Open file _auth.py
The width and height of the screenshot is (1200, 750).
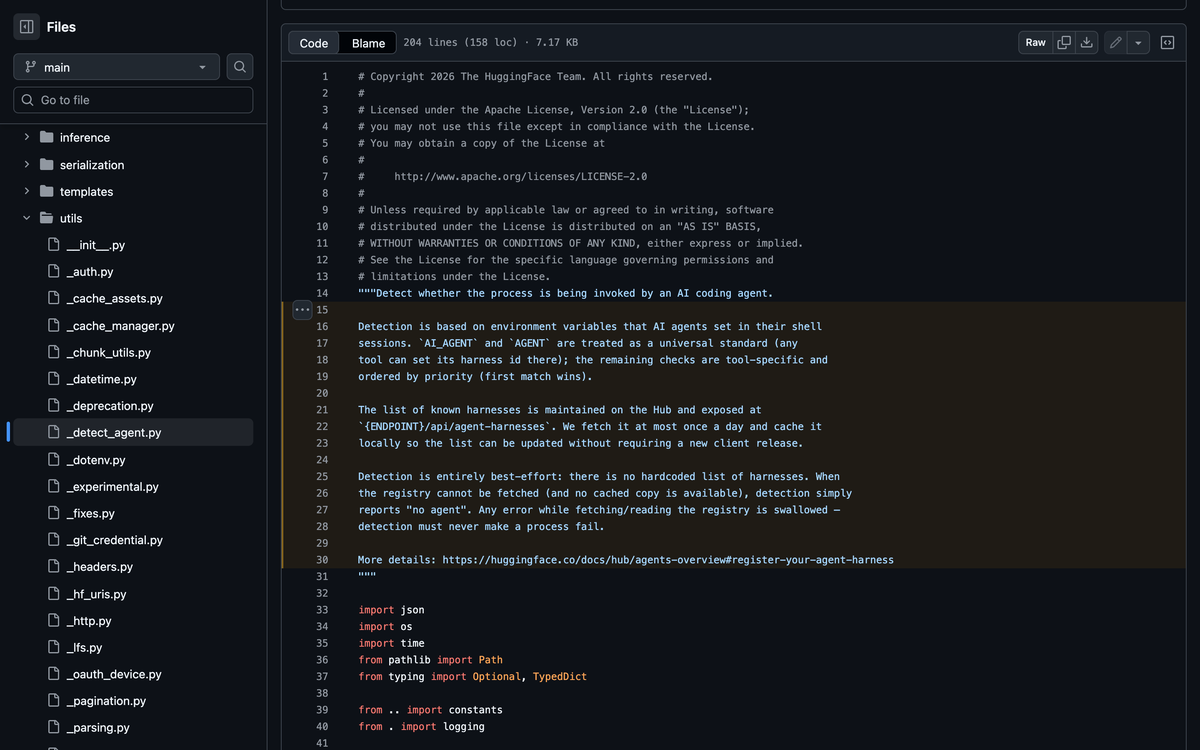pos(89,272)
